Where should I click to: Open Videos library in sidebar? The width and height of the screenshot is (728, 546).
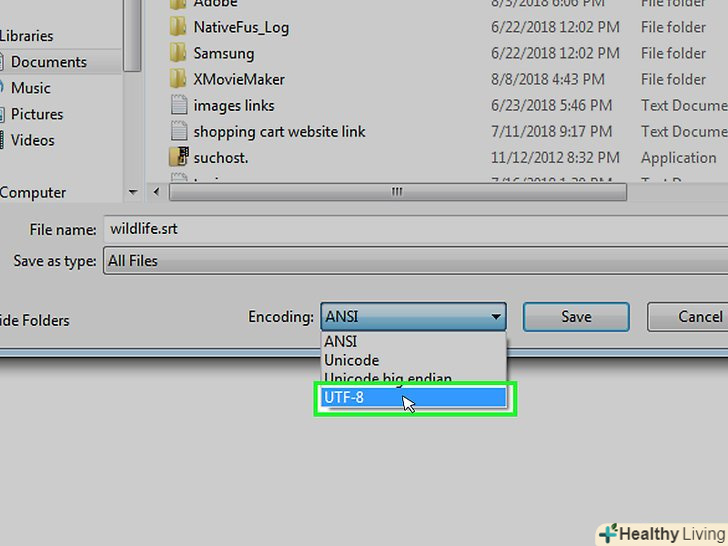pyautogui.click(x=32, y=140)
